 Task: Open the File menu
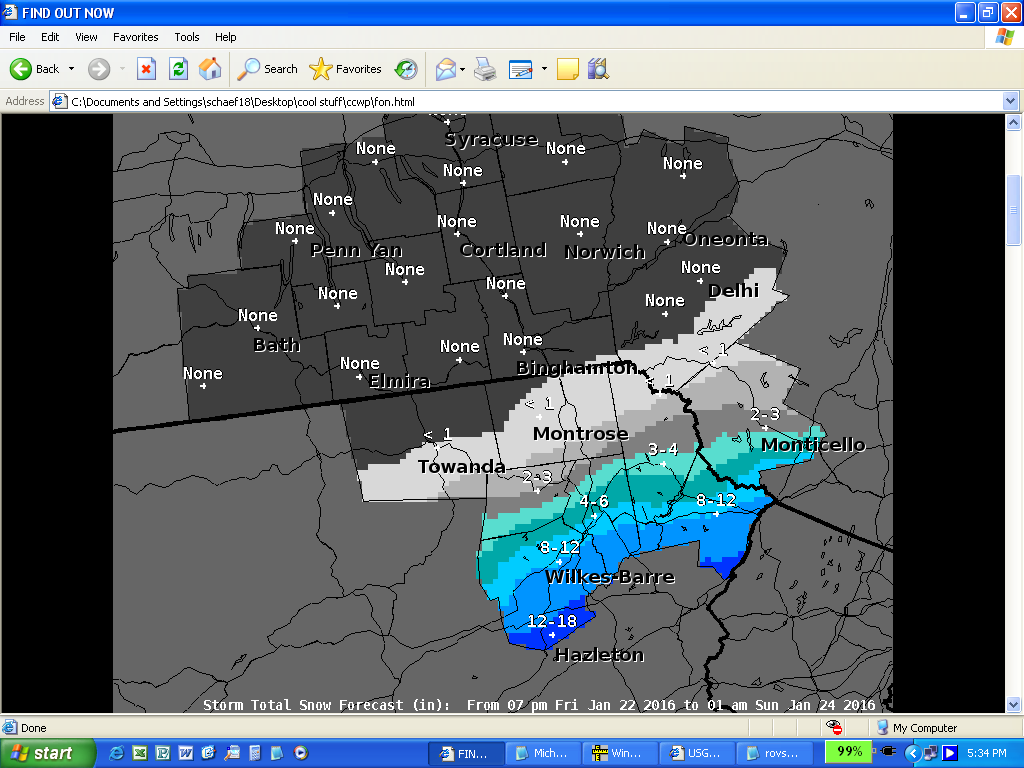(x=17, y=37)
